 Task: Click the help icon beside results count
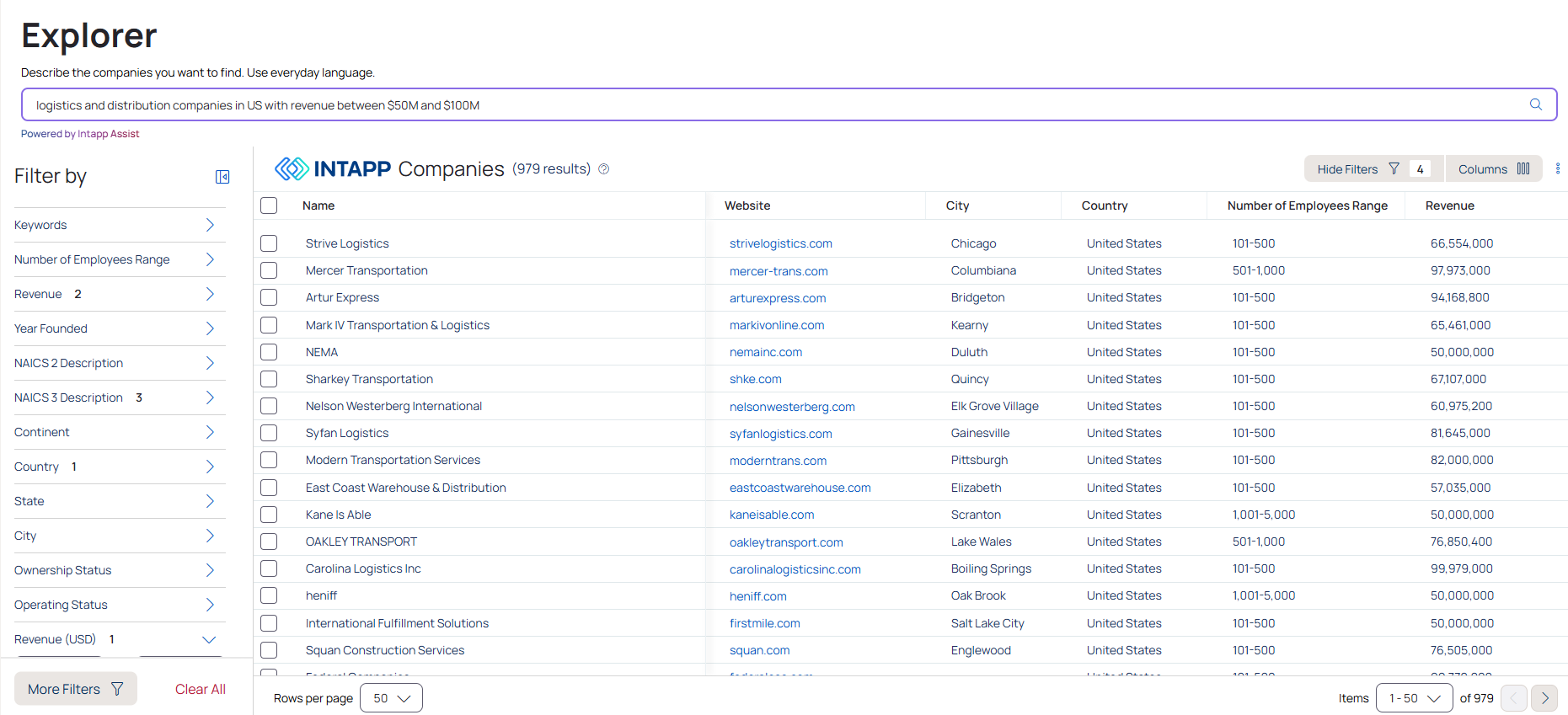[603, 169]
